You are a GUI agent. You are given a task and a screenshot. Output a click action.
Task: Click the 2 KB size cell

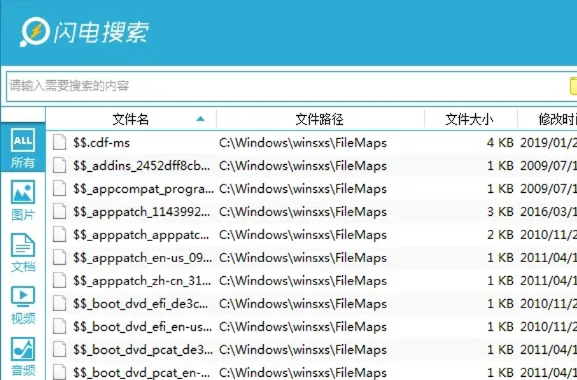[500, 235]
